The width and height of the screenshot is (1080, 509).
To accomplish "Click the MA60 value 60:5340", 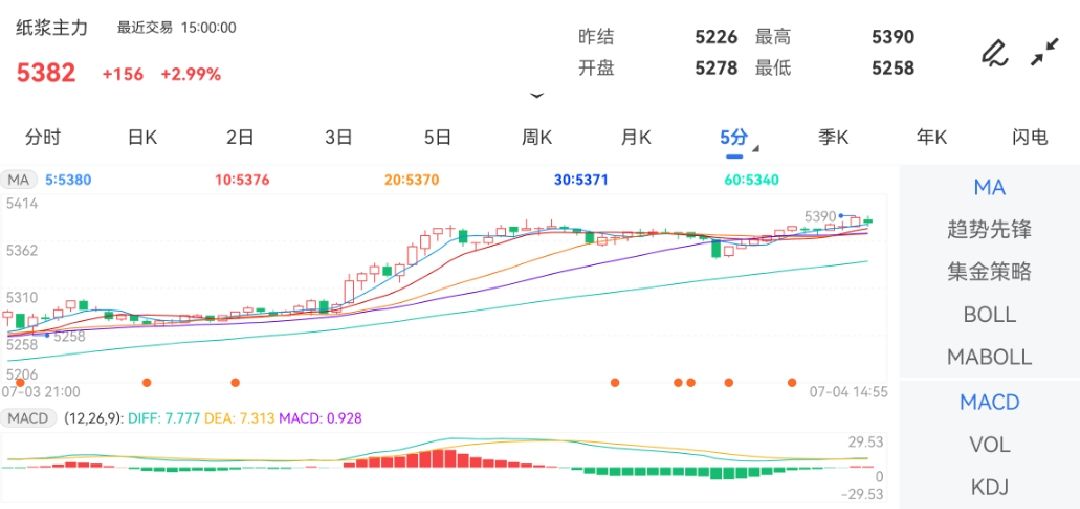I will coord(751,180).
